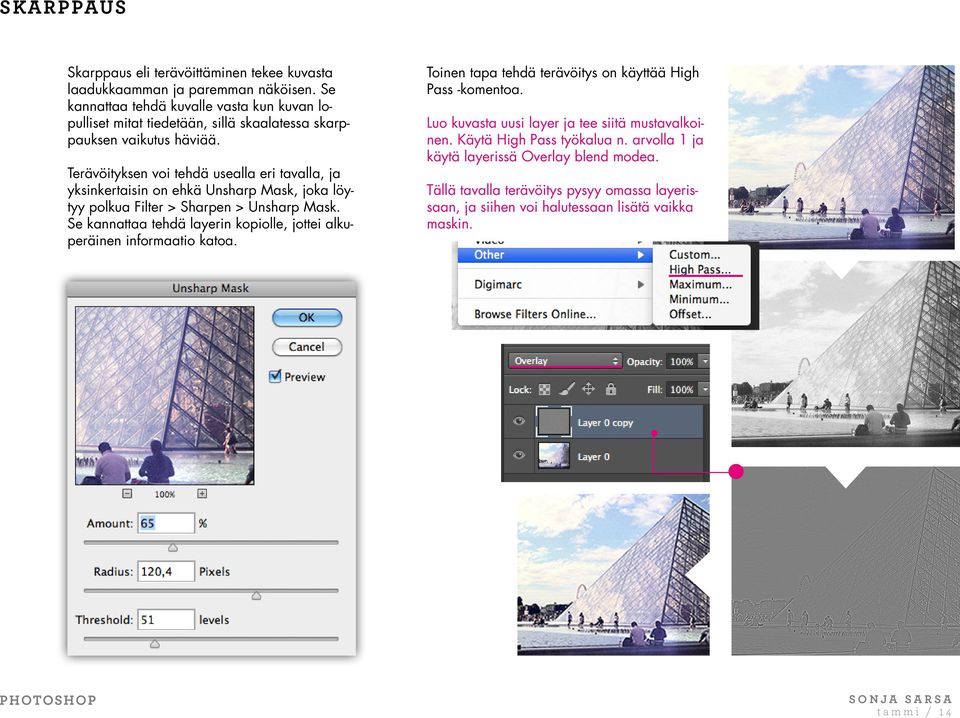This screenshot has height=718, width=960.
Task: Open the Opacity dropdown arrow
Action: coord(705,361)
